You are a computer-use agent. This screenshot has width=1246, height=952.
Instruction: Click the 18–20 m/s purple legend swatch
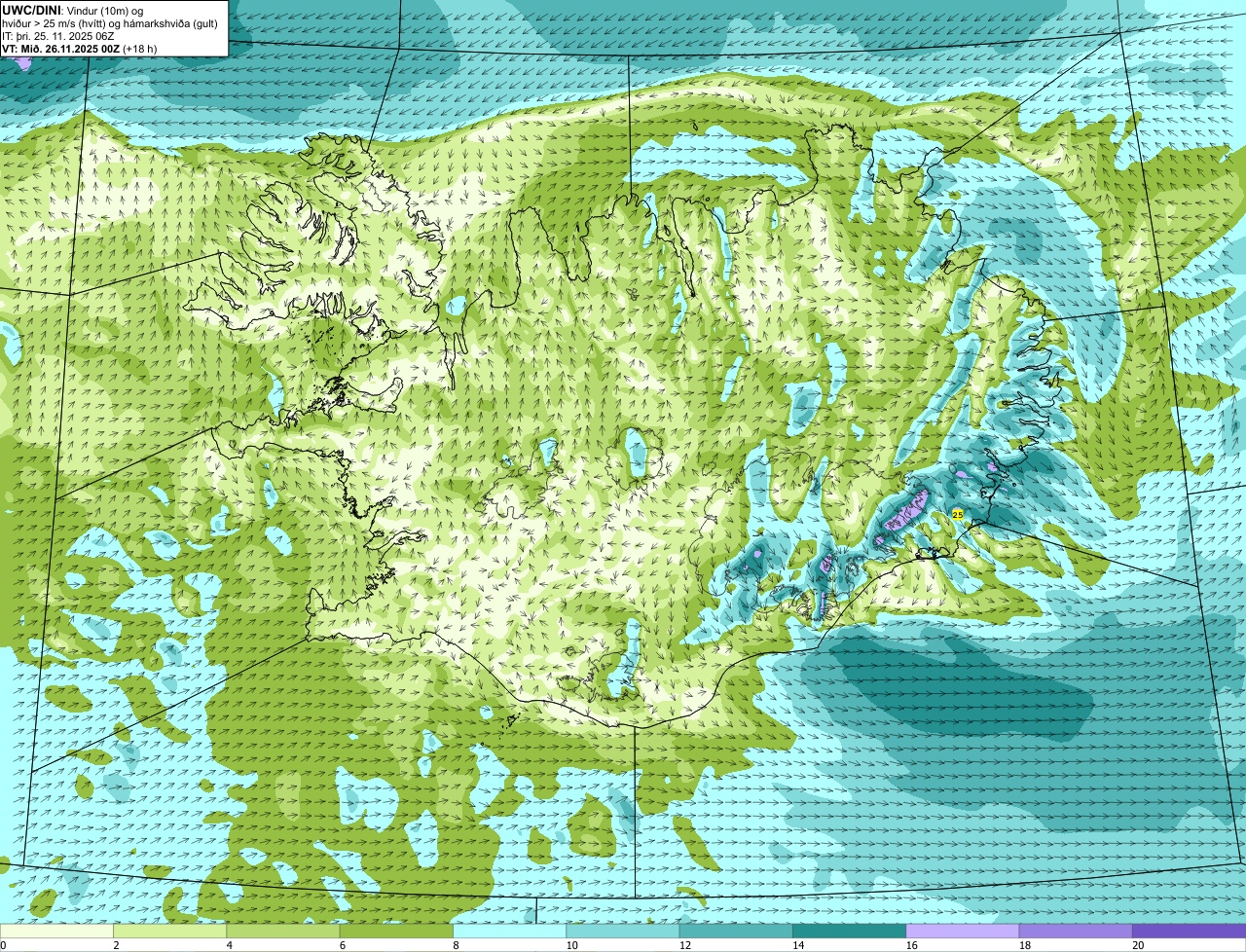coord(1076,931)
